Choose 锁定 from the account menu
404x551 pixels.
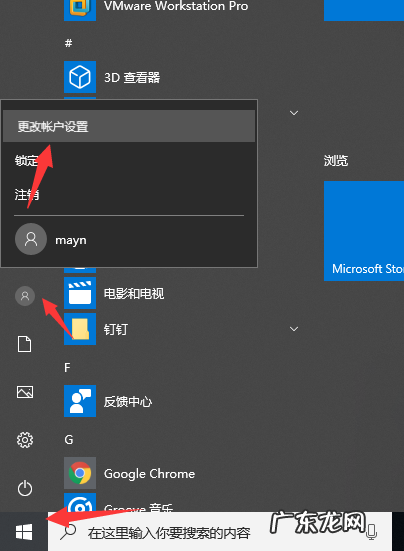click(26, 161)
